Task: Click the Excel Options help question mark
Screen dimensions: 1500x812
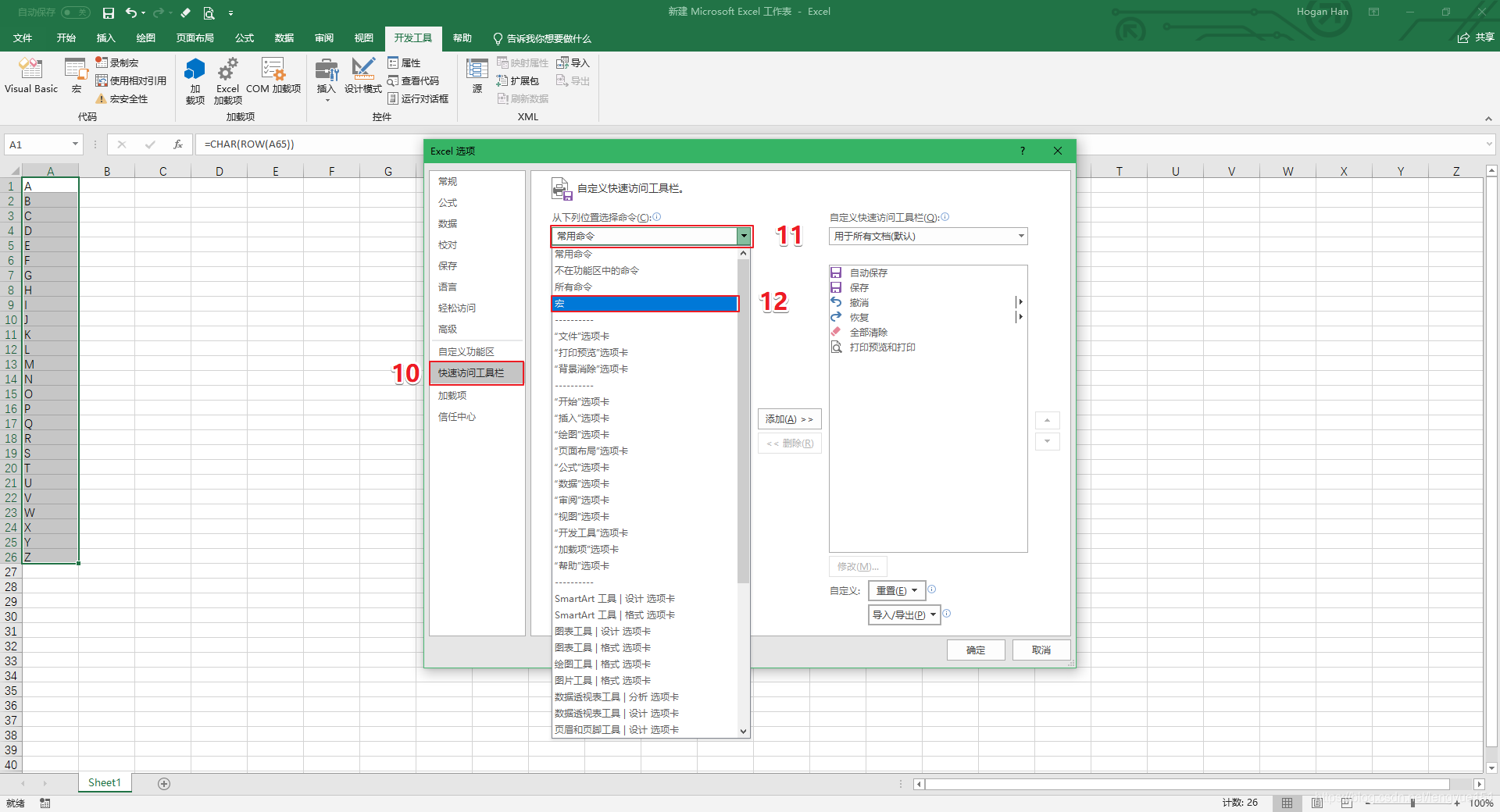Action: tap(1022, 151)
